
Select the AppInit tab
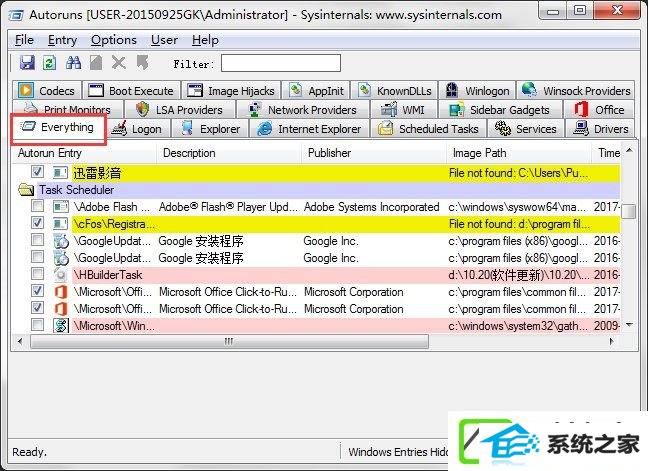317,90
